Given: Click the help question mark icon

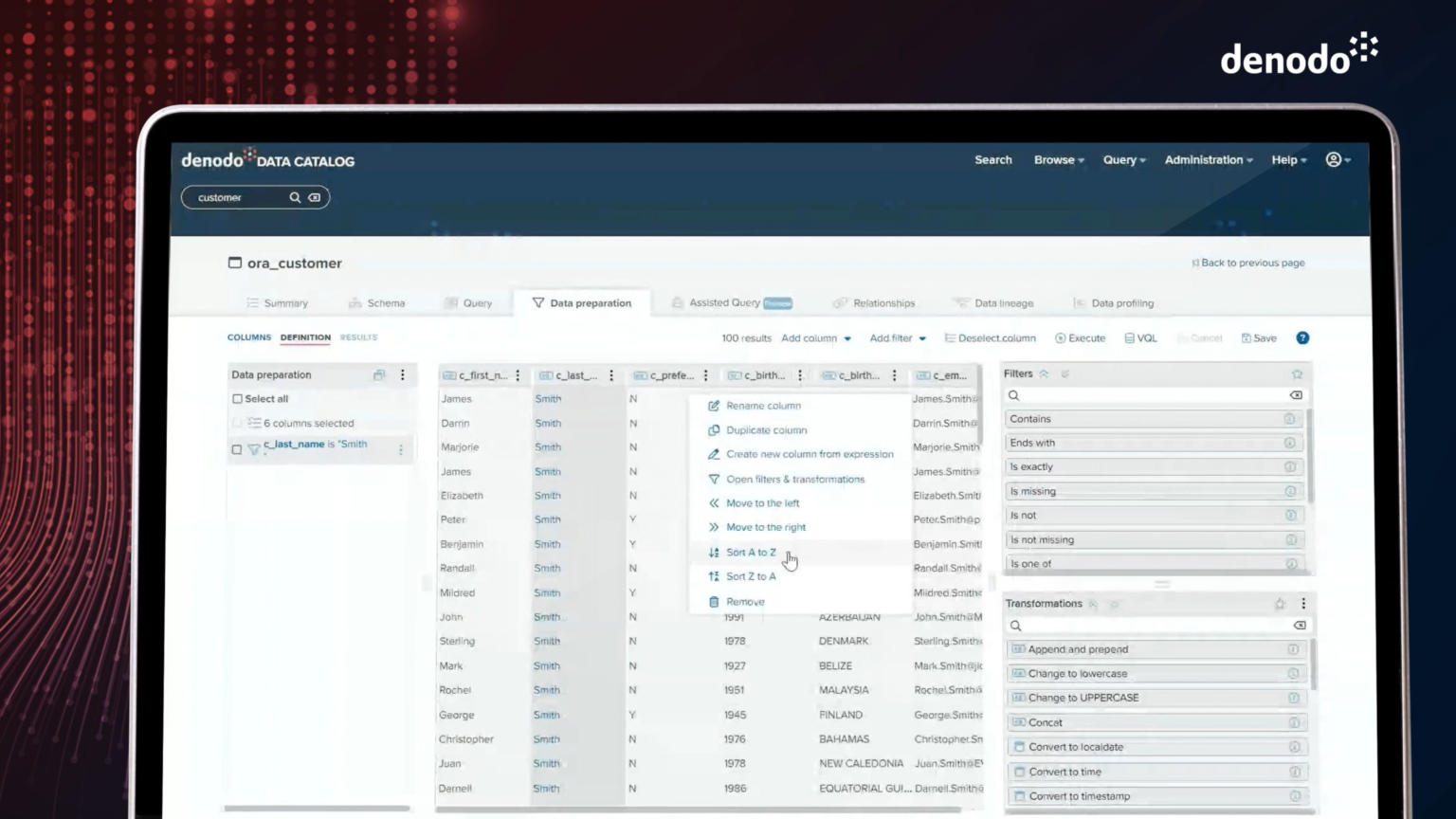Looking at the screenshot, I should point(1302,337).
